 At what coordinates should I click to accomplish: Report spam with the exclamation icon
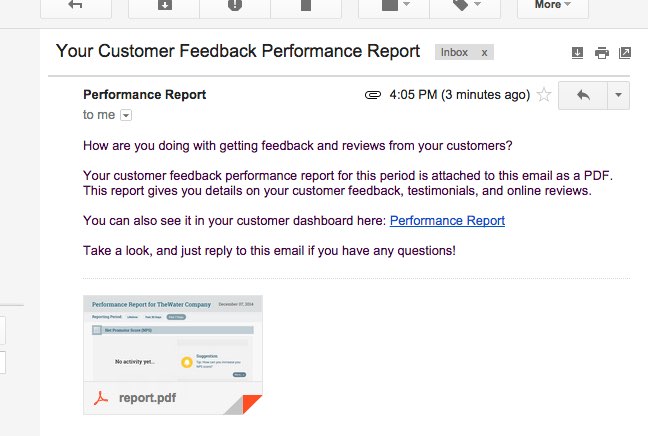point(235,6)
